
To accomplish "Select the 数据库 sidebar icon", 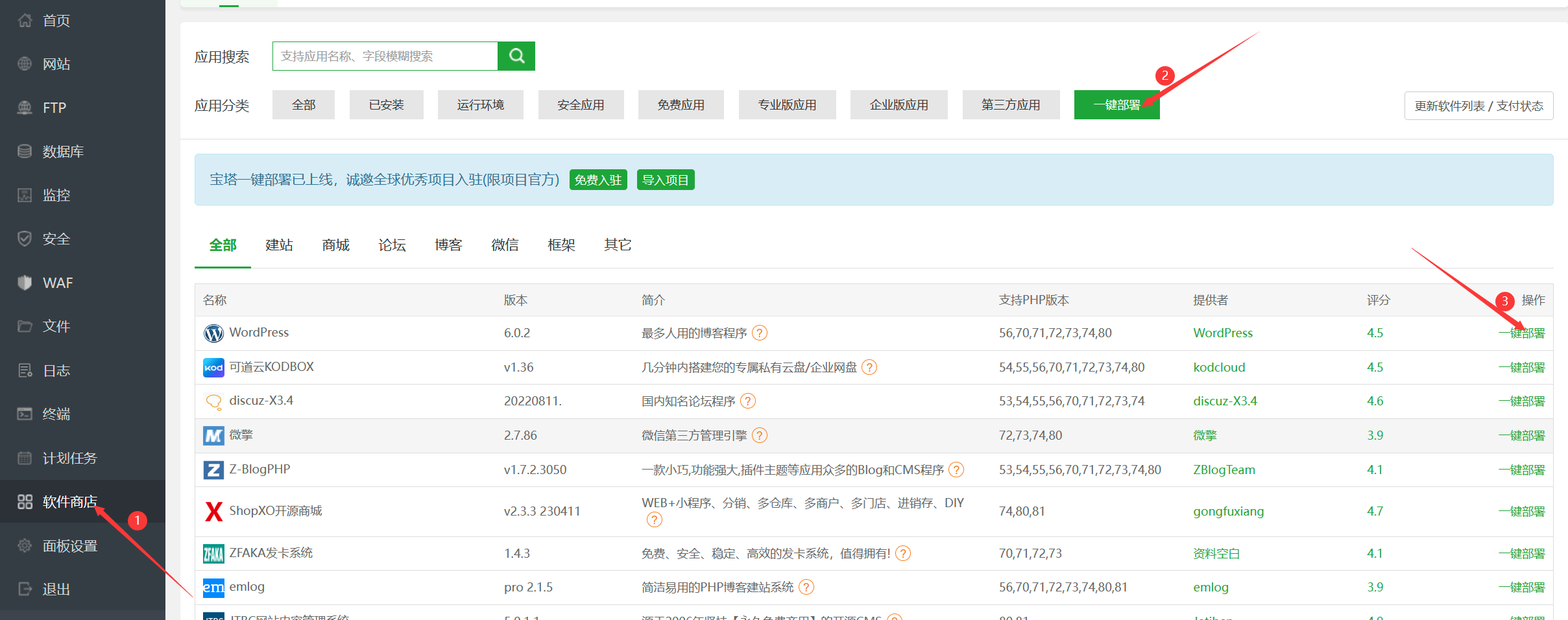I will 24,150.
